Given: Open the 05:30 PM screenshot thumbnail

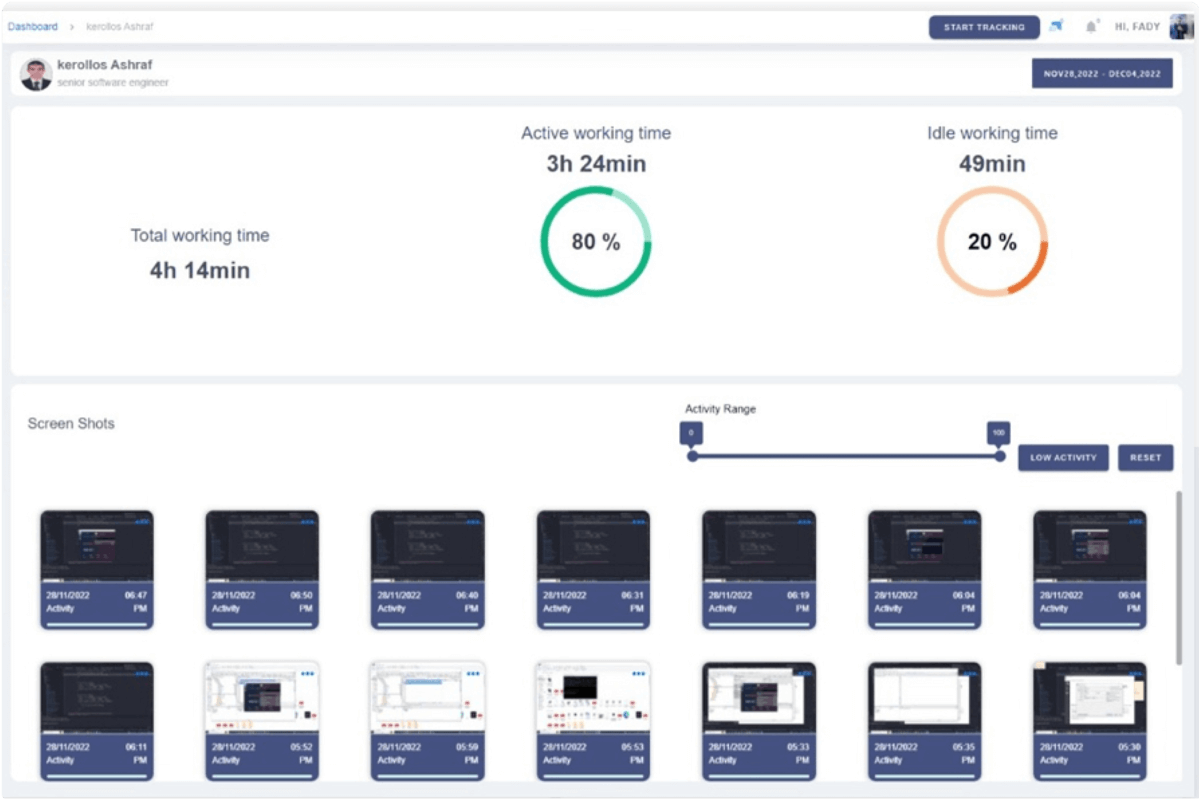Looking at the screenshot, I should (1090, 698).
